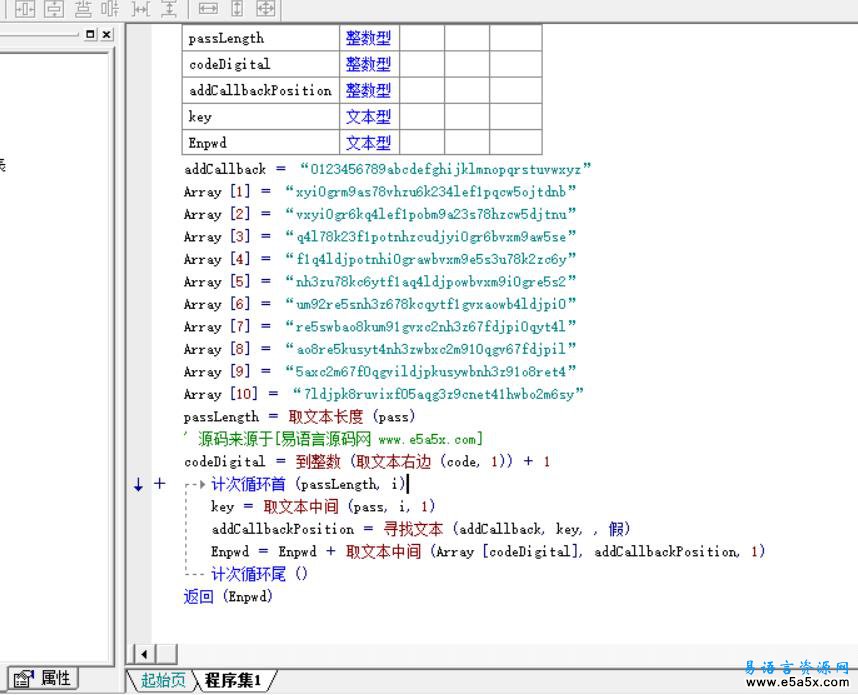This screenshot has height=695, width=858.
Task: Click the Array [1] assignment line
Action: 380,192
